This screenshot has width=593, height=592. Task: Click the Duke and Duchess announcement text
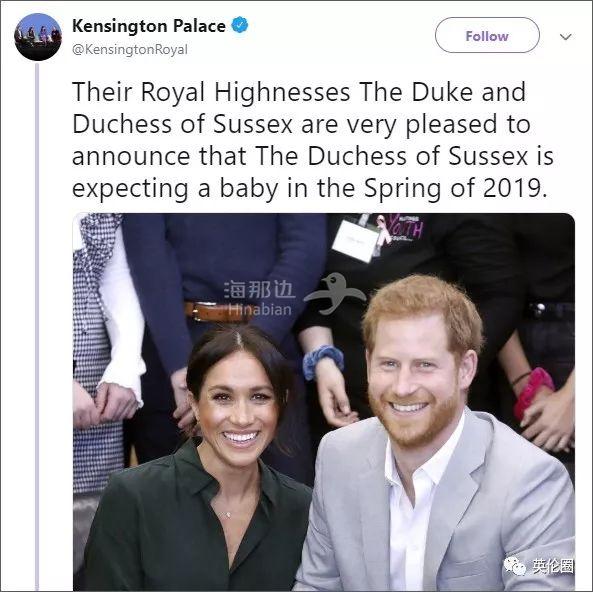(x=312, y=140)
